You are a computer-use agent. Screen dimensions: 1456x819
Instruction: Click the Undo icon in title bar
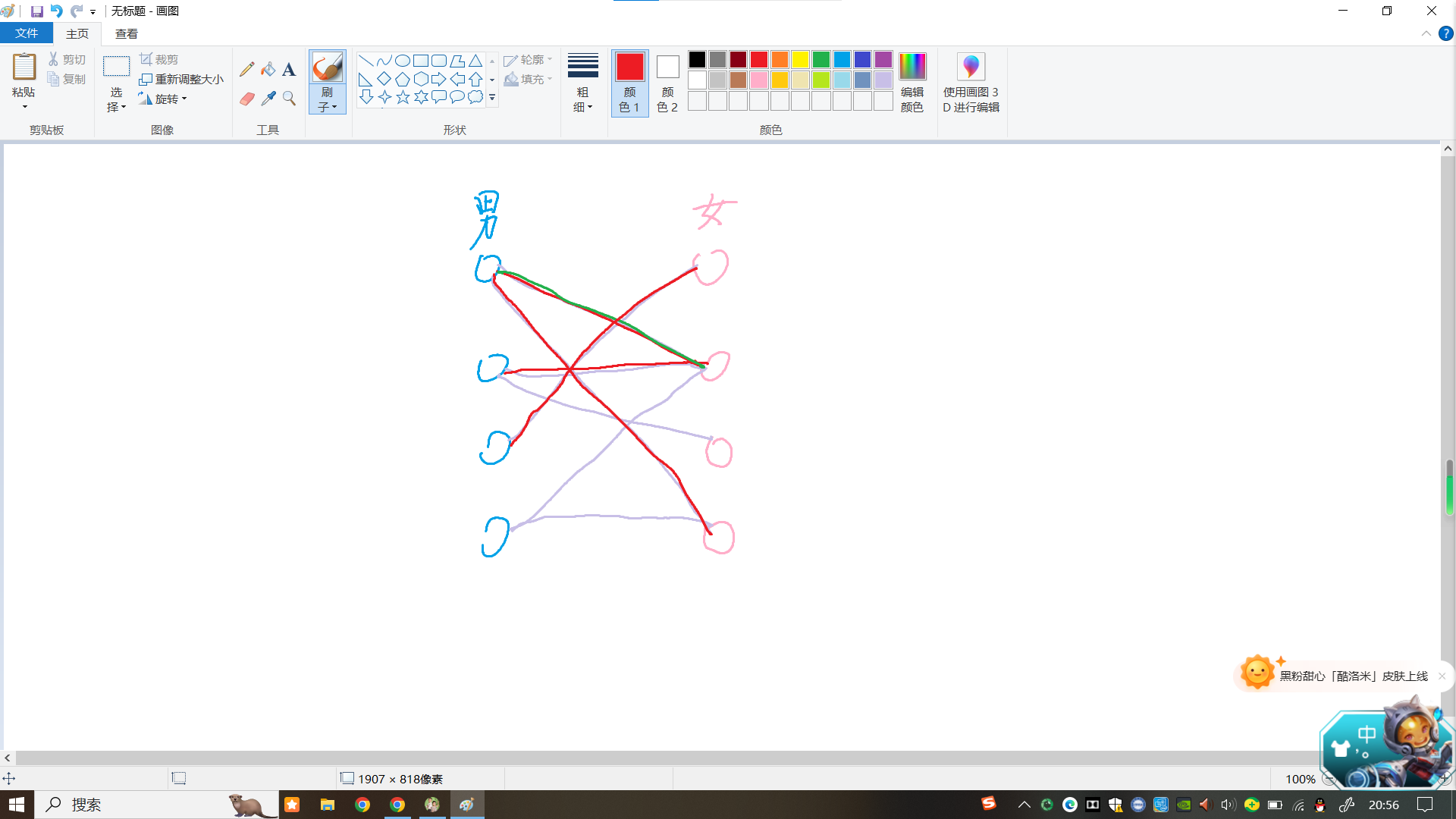point(56,11)
